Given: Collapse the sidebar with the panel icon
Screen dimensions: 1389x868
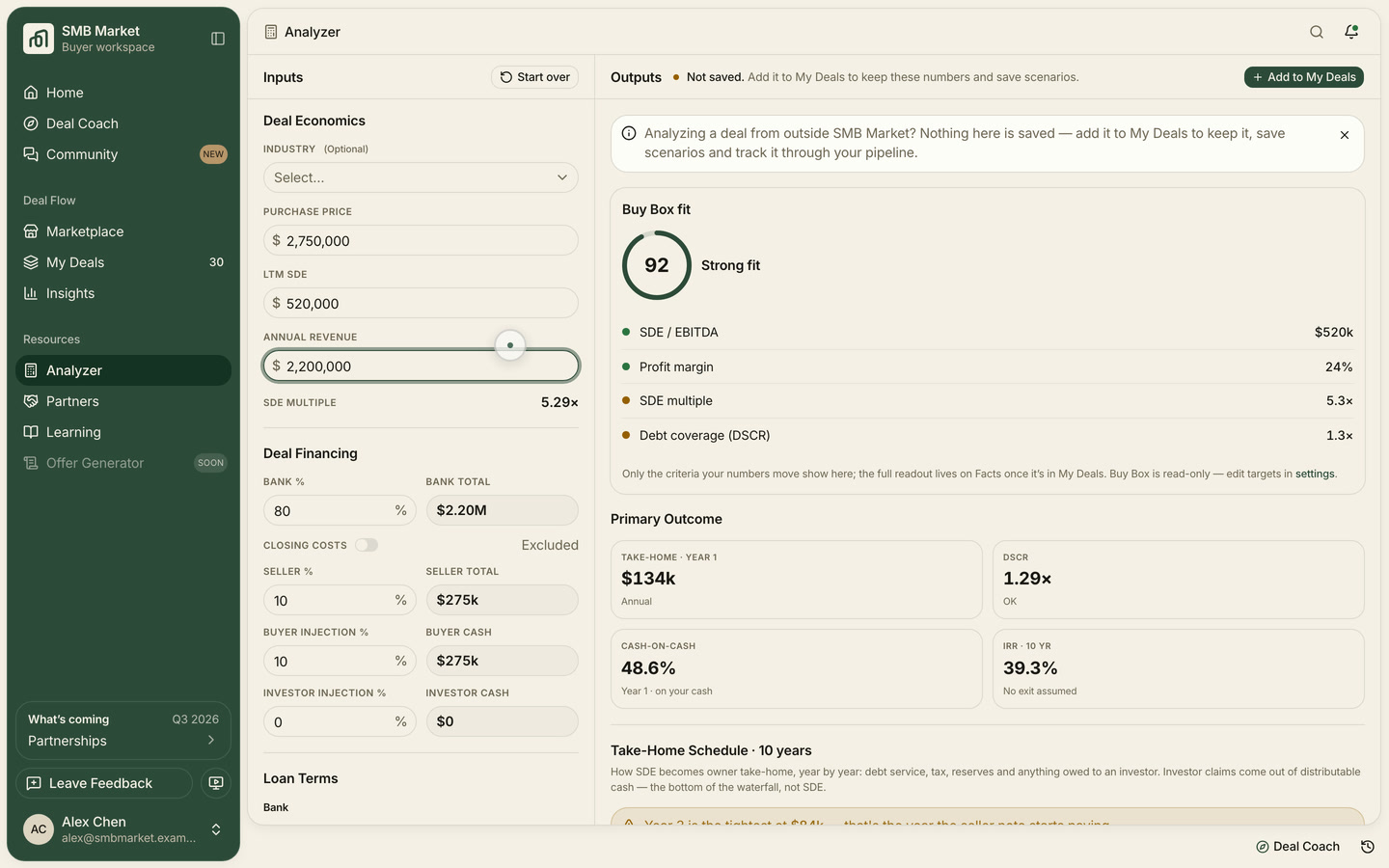Looking at the screenshot, I should 218,39.
